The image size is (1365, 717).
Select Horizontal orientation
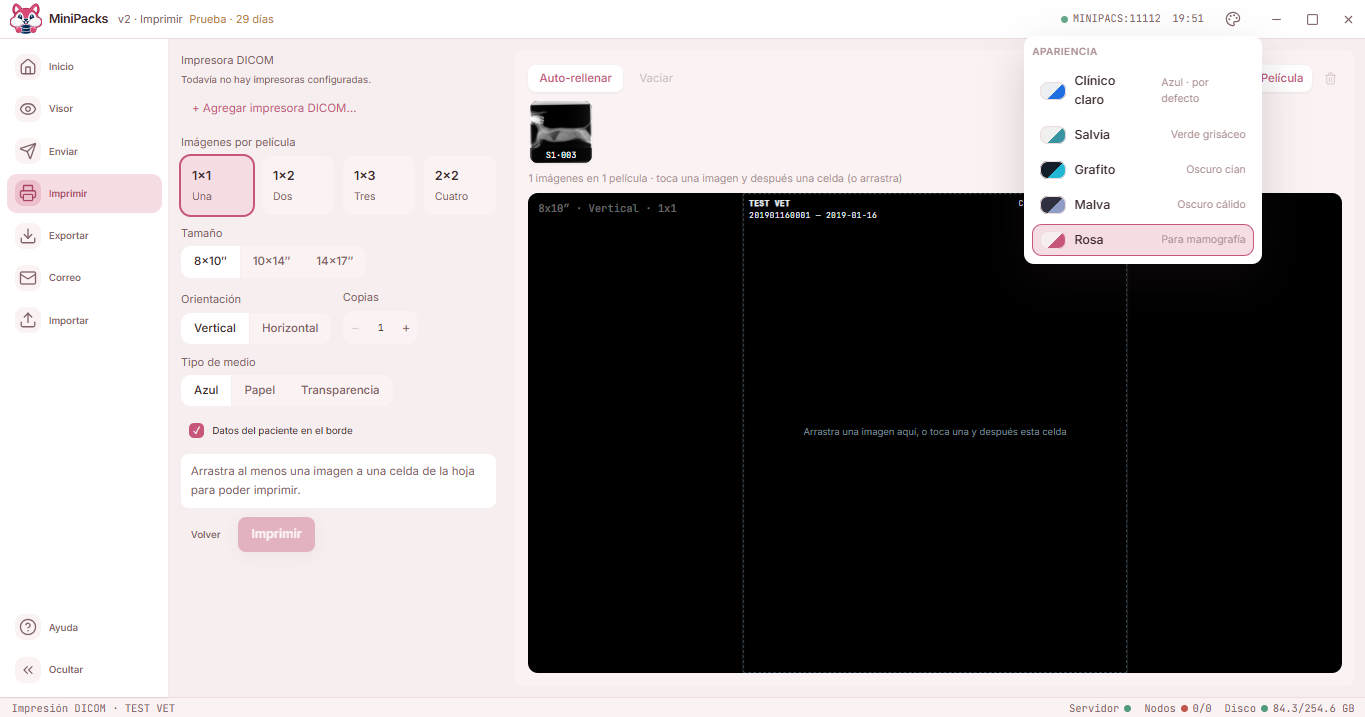tap(290, 328)
